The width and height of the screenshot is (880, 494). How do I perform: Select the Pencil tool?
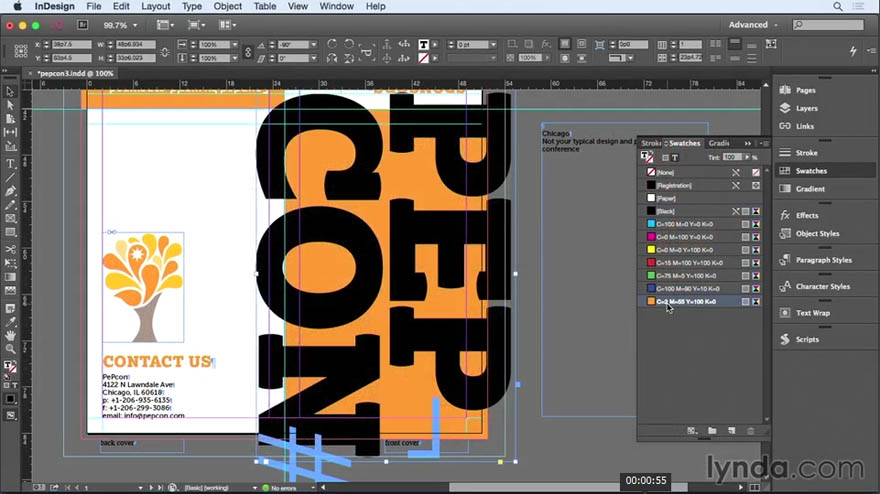(x=10, y=205)
